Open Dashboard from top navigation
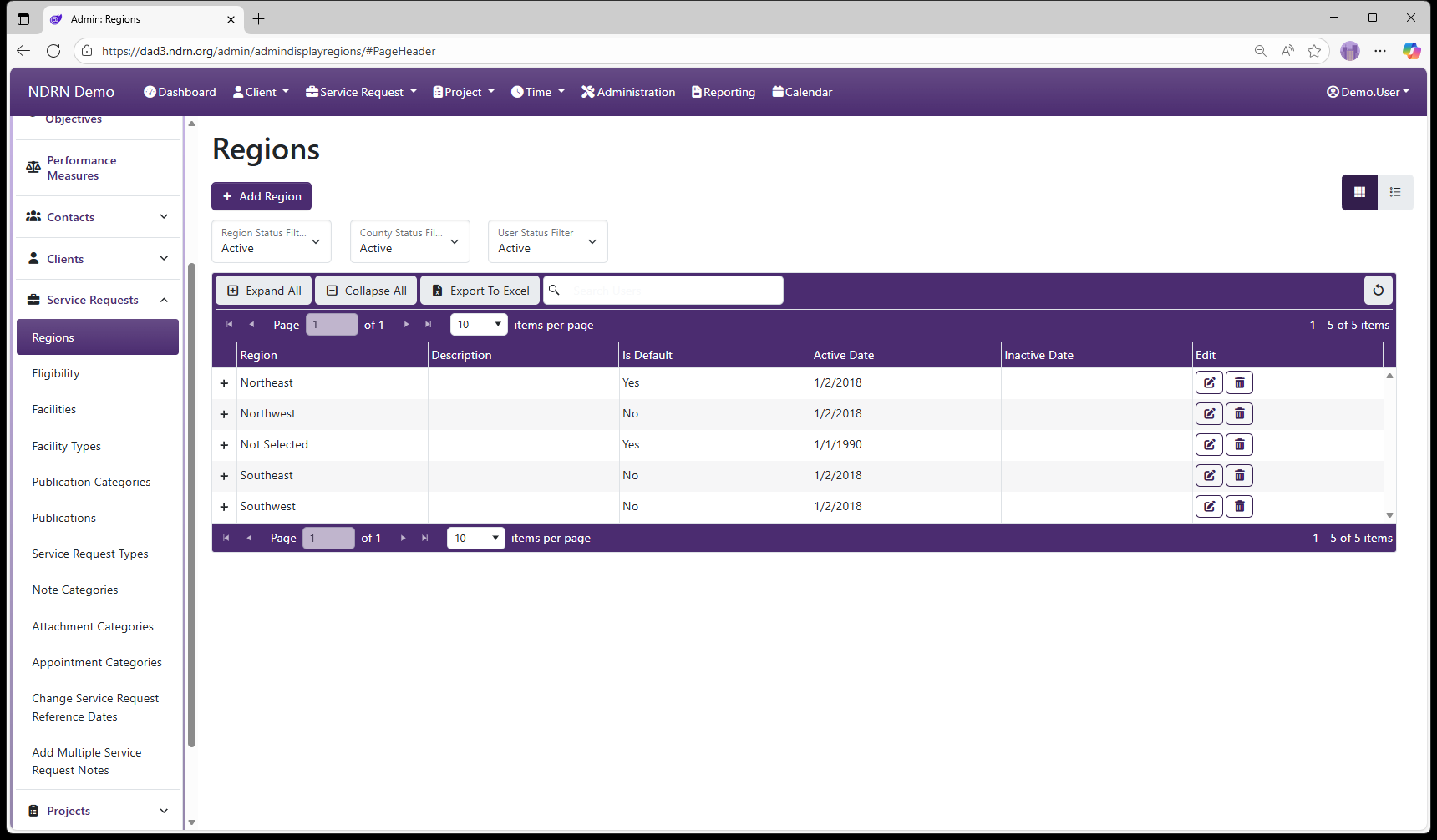Screen dimensions: 1437x840 point(180,92)
